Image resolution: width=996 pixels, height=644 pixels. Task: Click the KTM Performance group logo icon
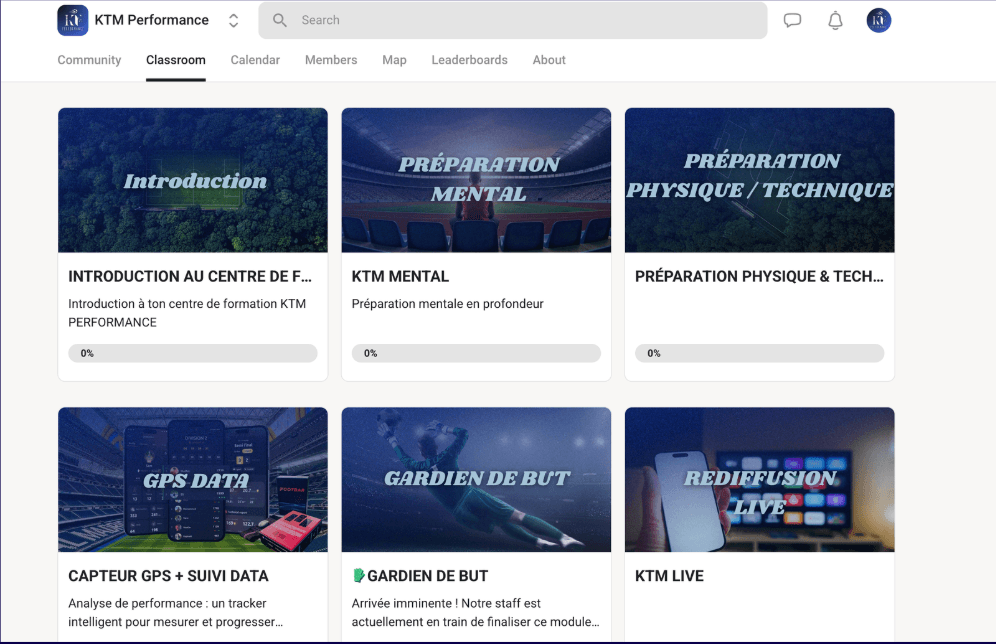tap(73, 20)
